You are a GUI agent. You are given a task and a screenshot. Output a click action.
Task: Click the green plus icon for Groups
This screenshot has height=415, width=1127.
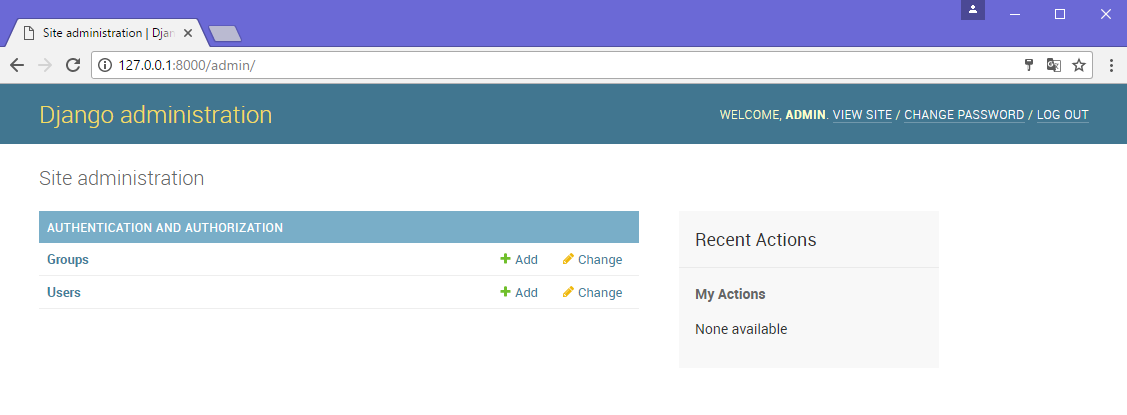click(505, 259)
